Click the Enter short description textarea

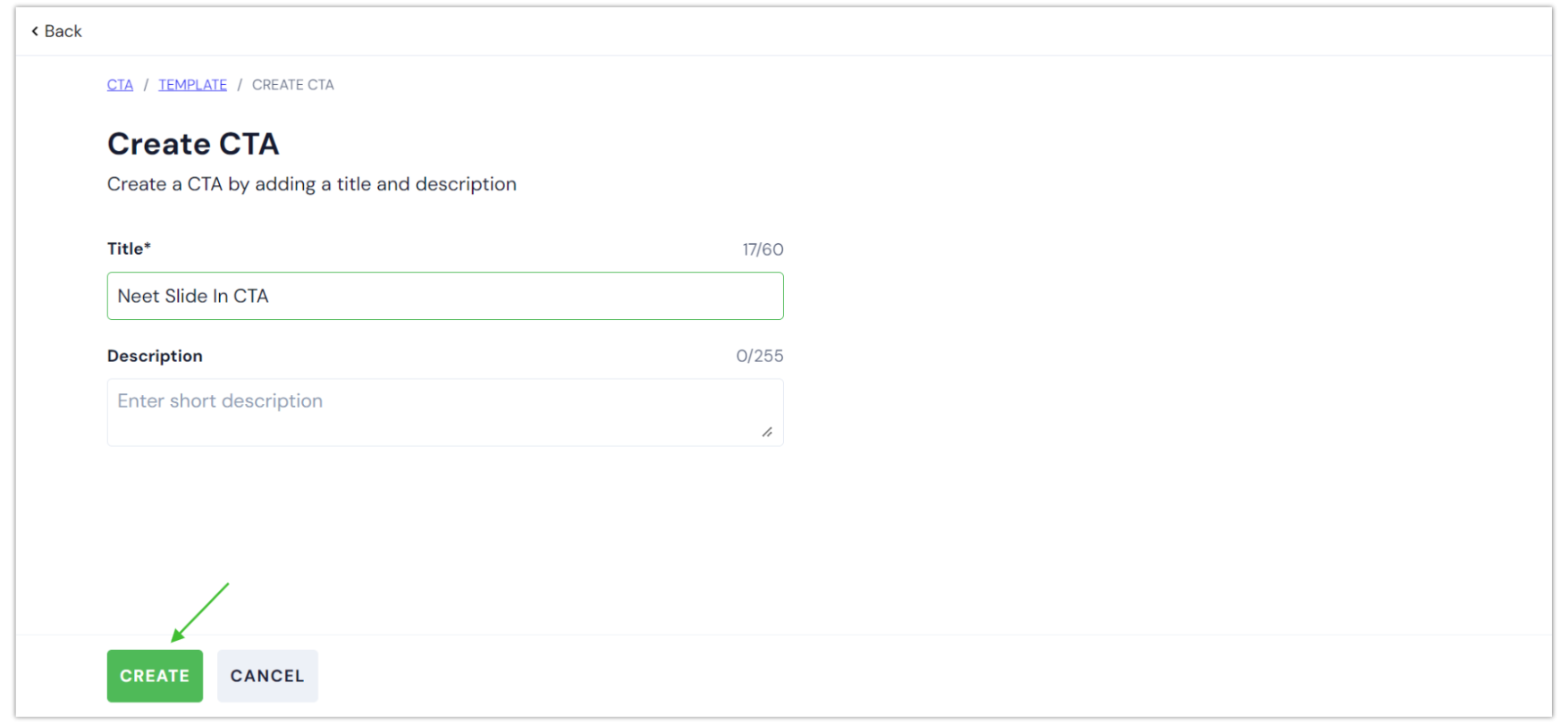(444, 411)
